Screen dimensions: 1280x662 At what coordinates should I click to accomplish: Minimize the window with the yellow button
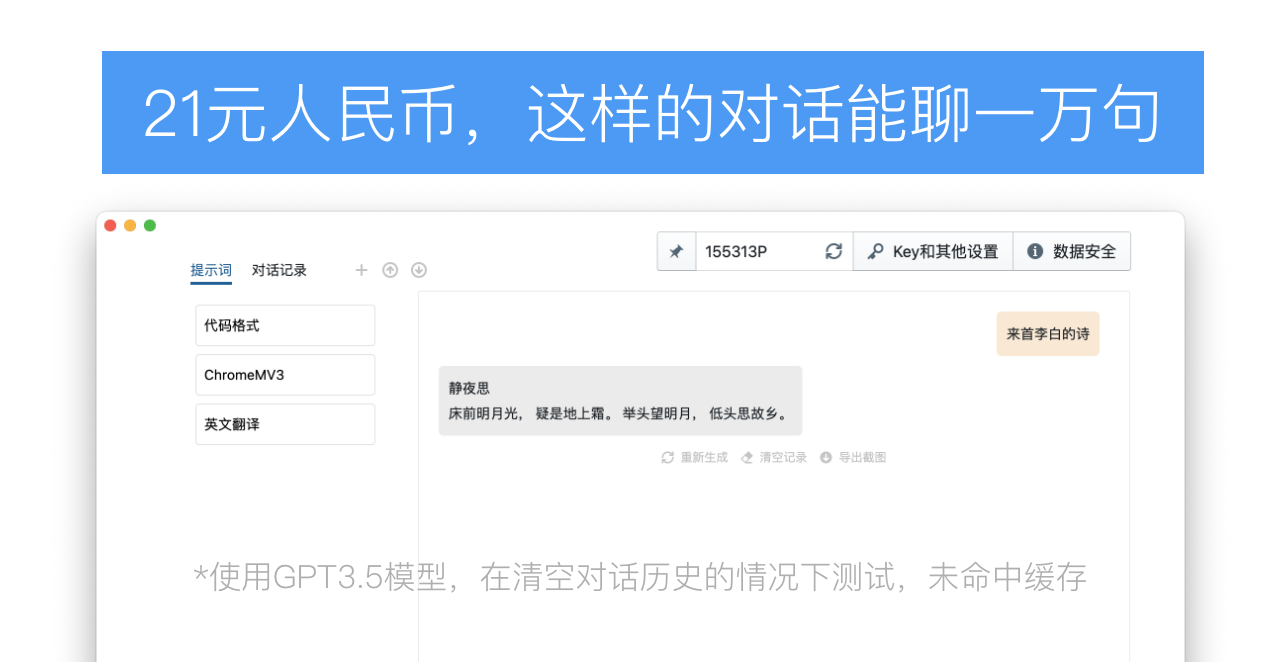[x=130, y=226]
